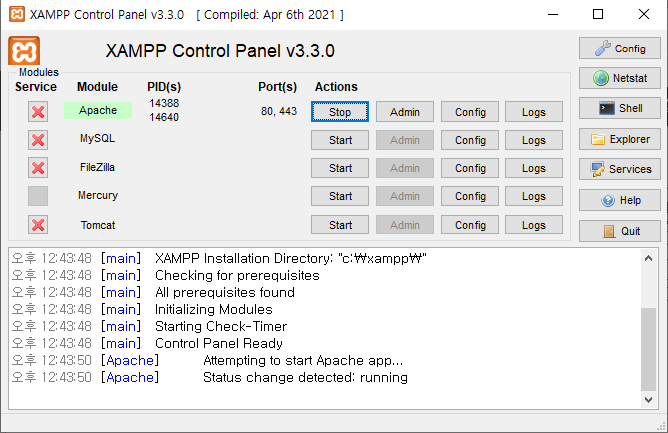
Task: Open the Apache Logs menu
Action: 534,112
